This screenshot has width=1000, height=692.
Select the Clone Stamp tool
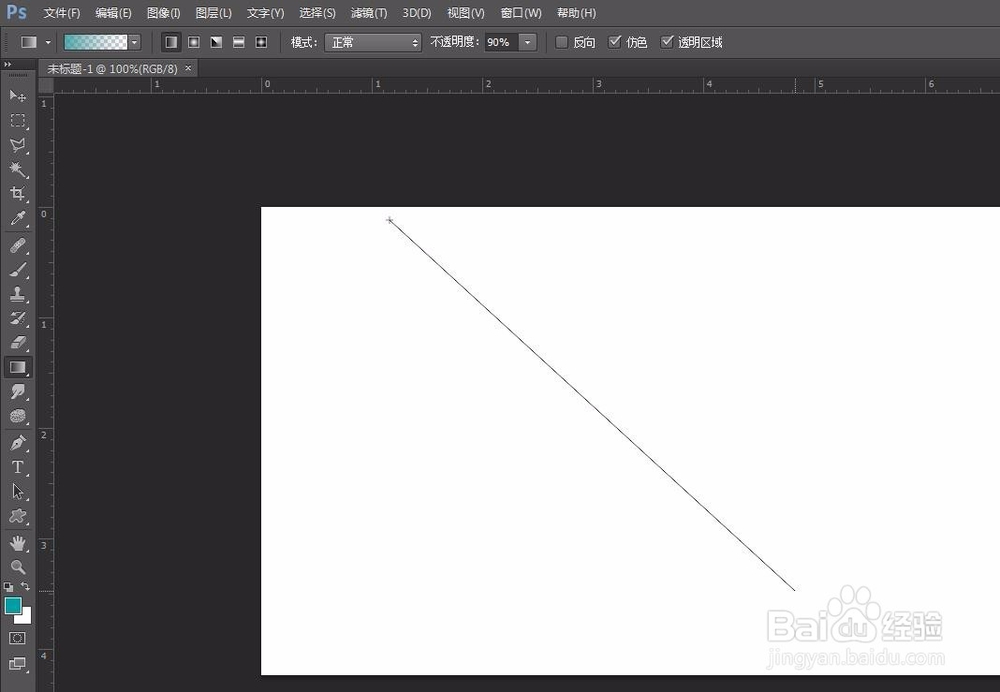pos(18,294)
